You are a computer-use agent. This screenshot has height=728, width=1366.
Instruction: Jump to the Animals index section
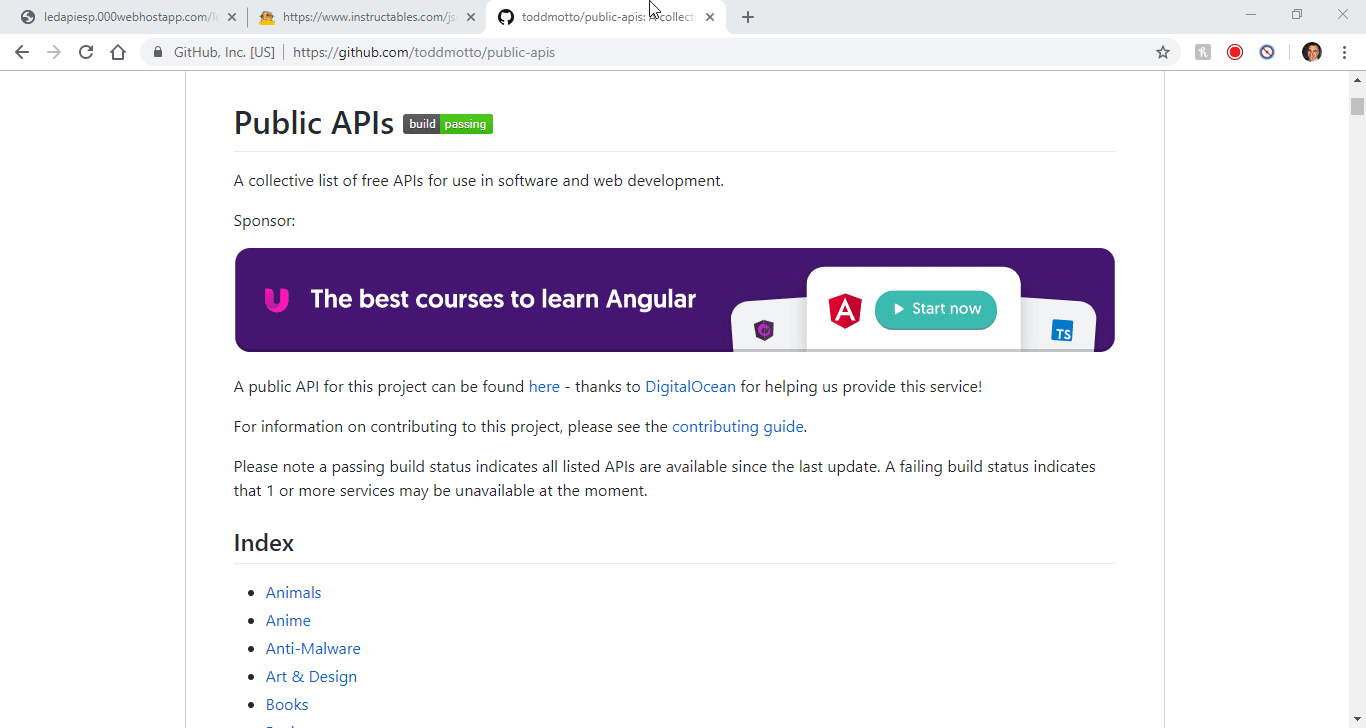tap(293, 593)
